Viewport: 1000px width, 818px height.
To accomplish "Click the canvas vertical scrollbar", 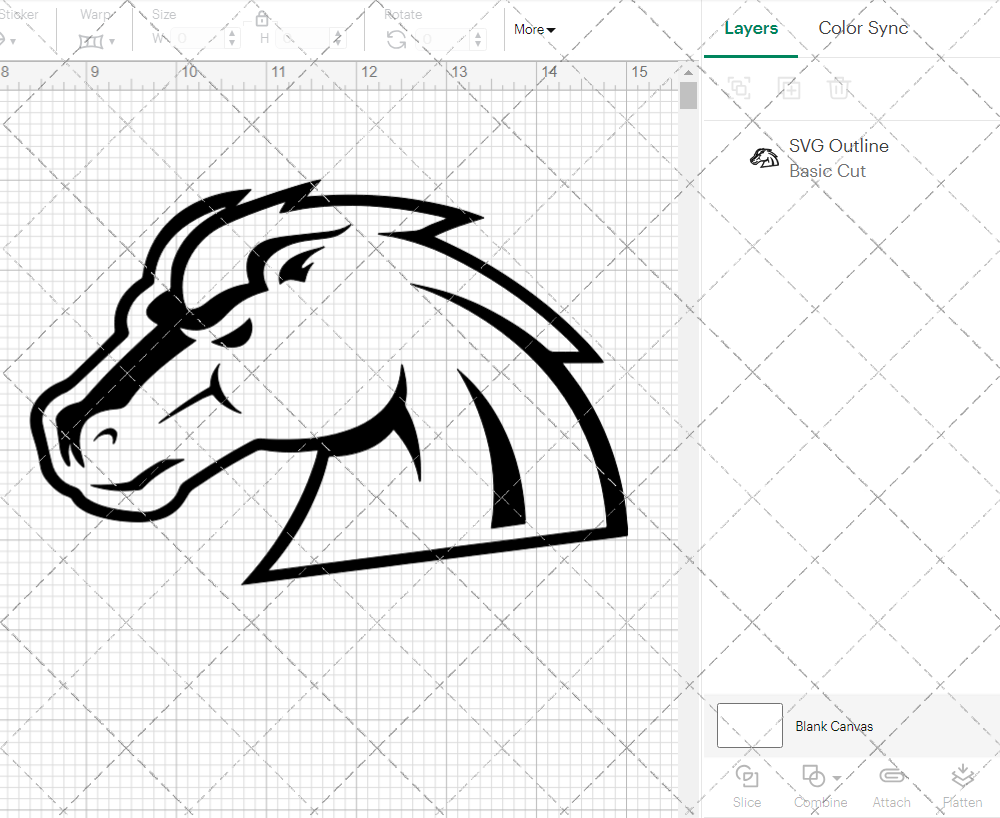I will [x=688, y=95].
